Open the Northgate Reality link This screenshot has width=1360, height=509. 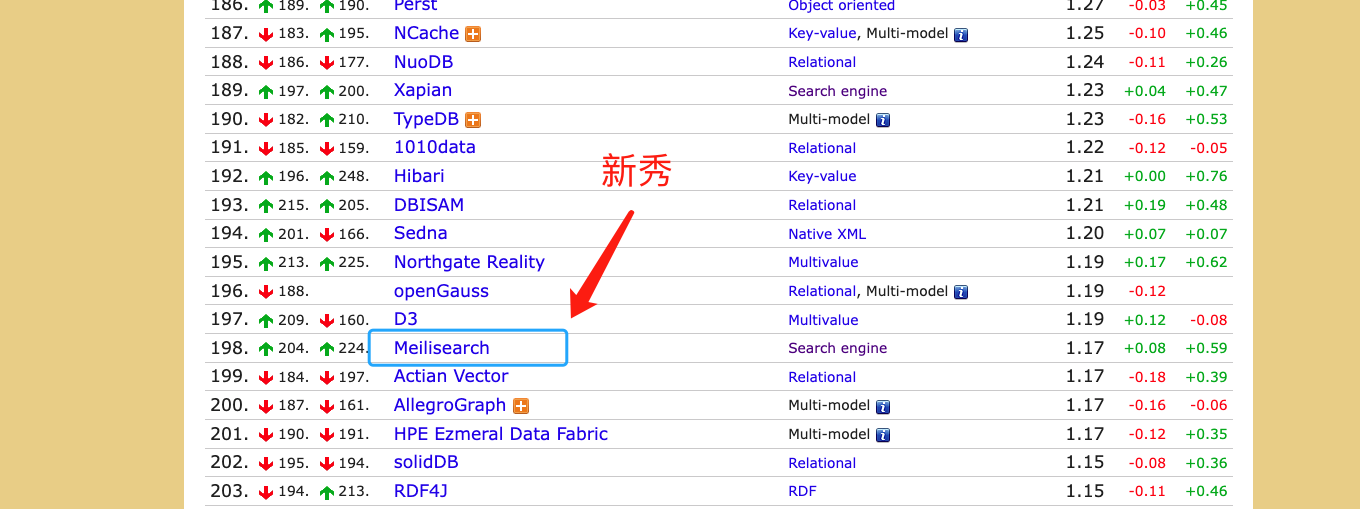coord(469,262)
